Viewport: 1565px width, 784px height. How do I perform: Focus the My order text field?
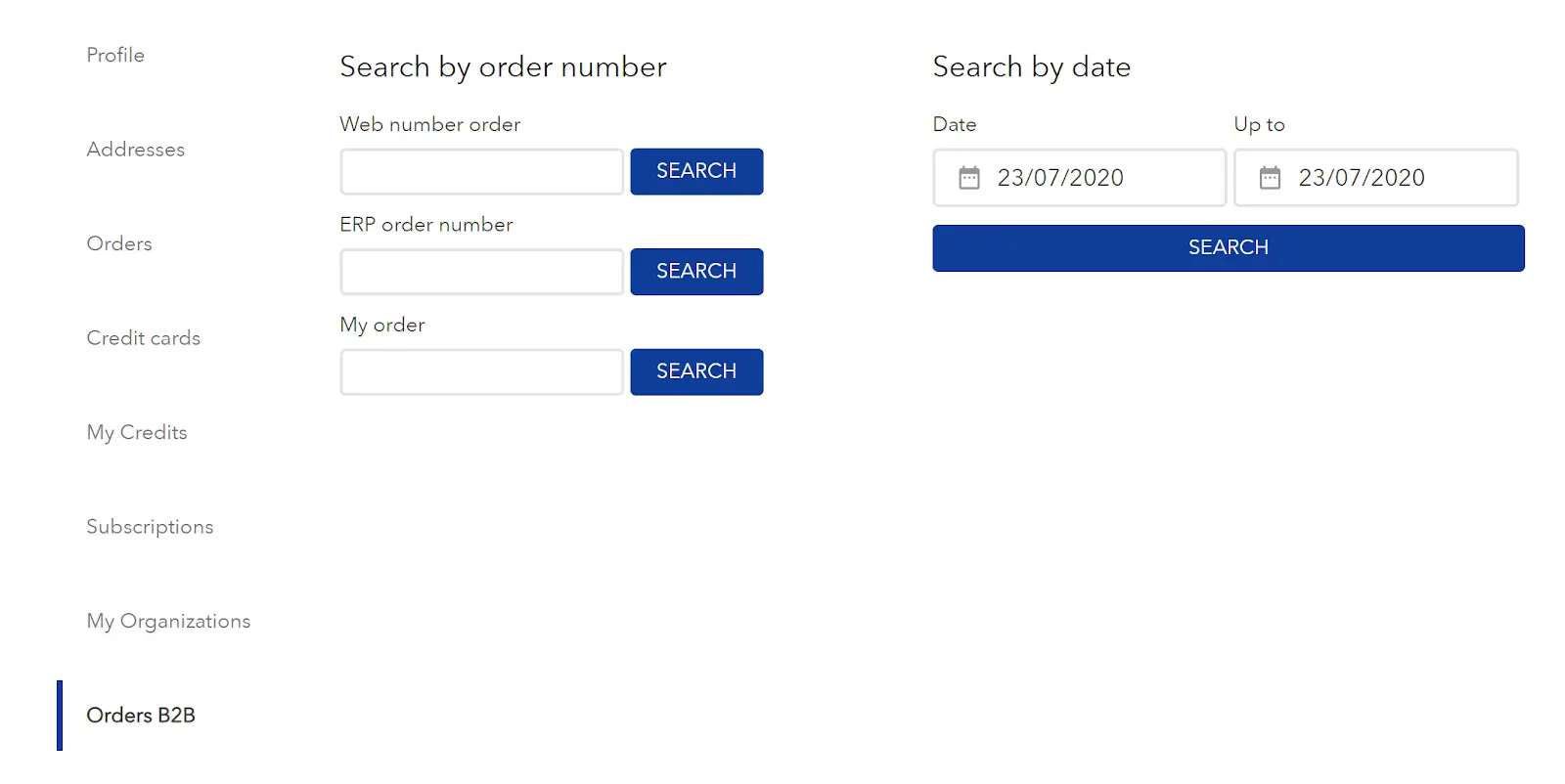click(481, 372)
